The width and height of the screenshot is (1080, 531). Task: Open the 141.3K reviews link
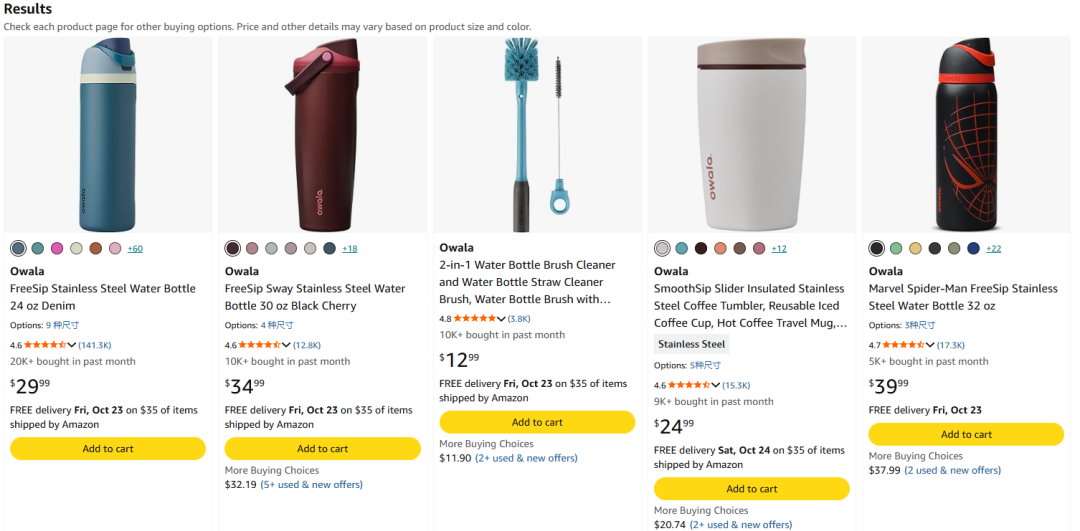click(95, 345)
